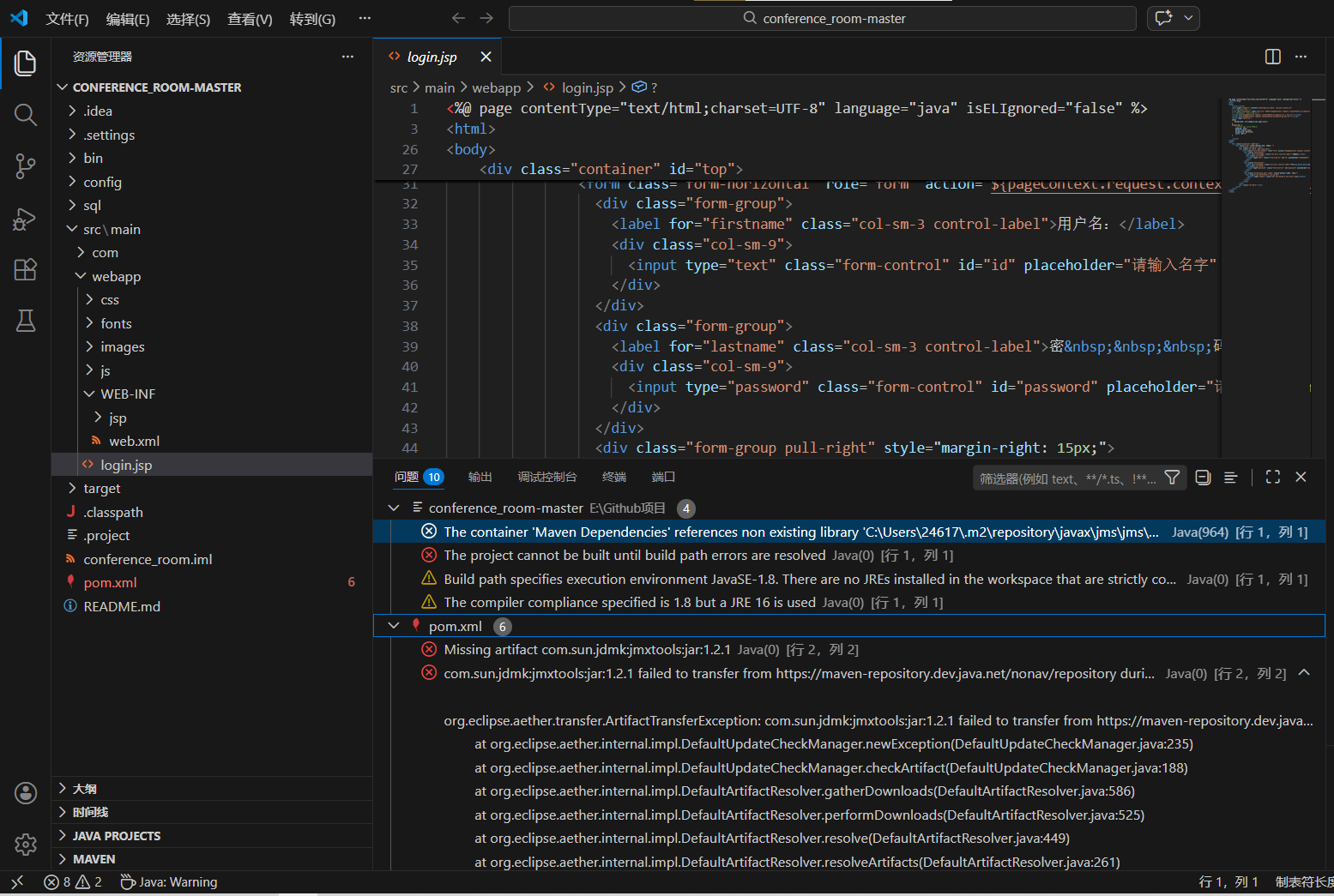
Task: Switch to the 调试控制台 debug console tab
Action: [547, 478]
